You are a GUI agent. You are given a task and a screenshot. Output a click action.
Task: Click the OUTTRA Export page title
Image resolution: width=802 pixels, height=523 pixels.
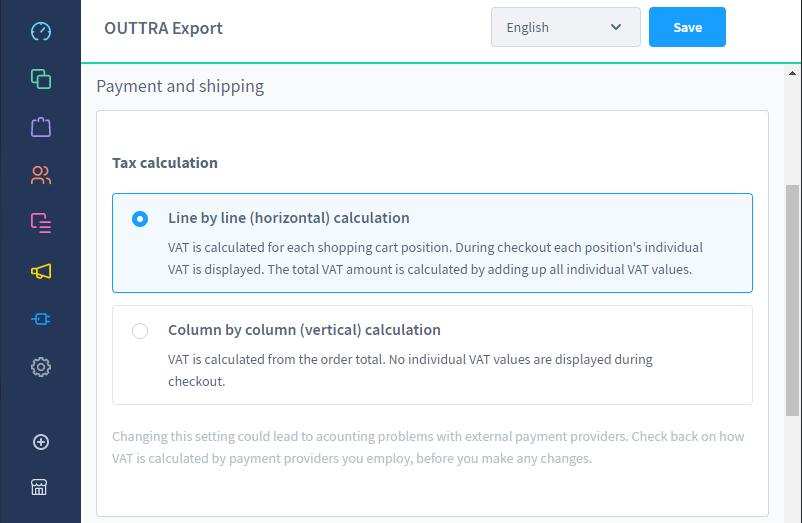pos(164,28)
